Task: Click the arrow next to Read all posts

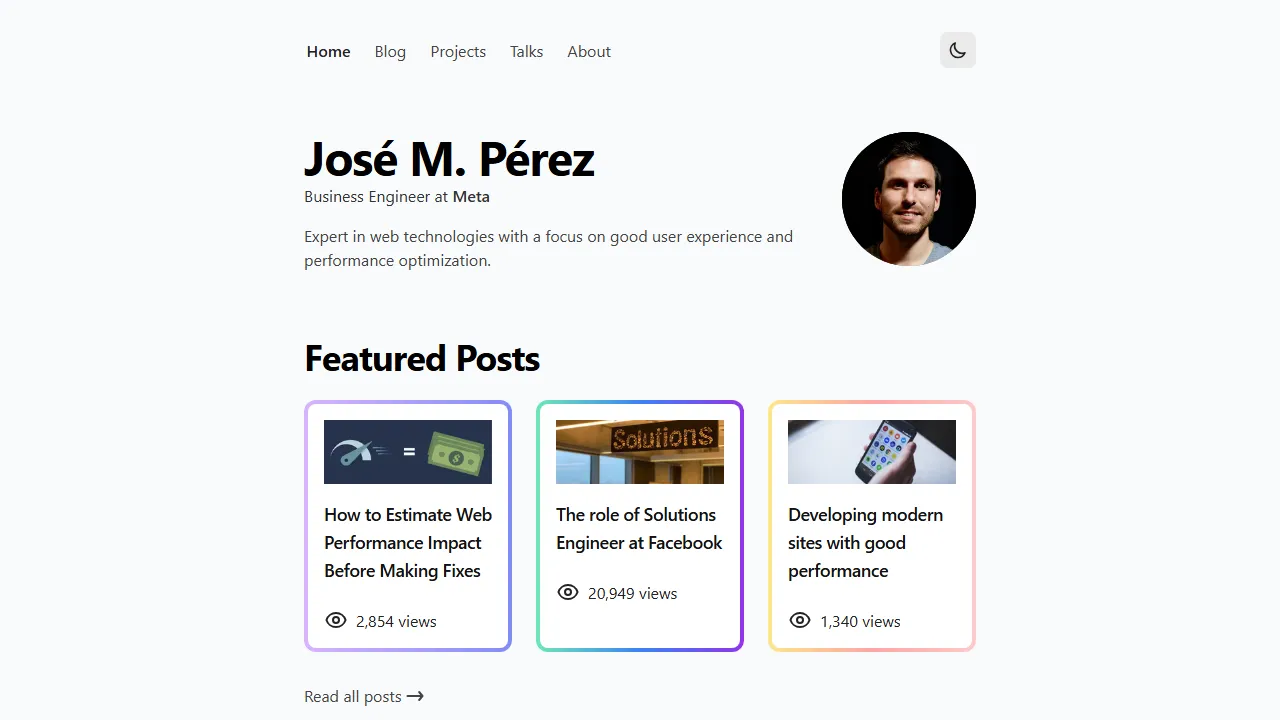Action: click(416, 696)
